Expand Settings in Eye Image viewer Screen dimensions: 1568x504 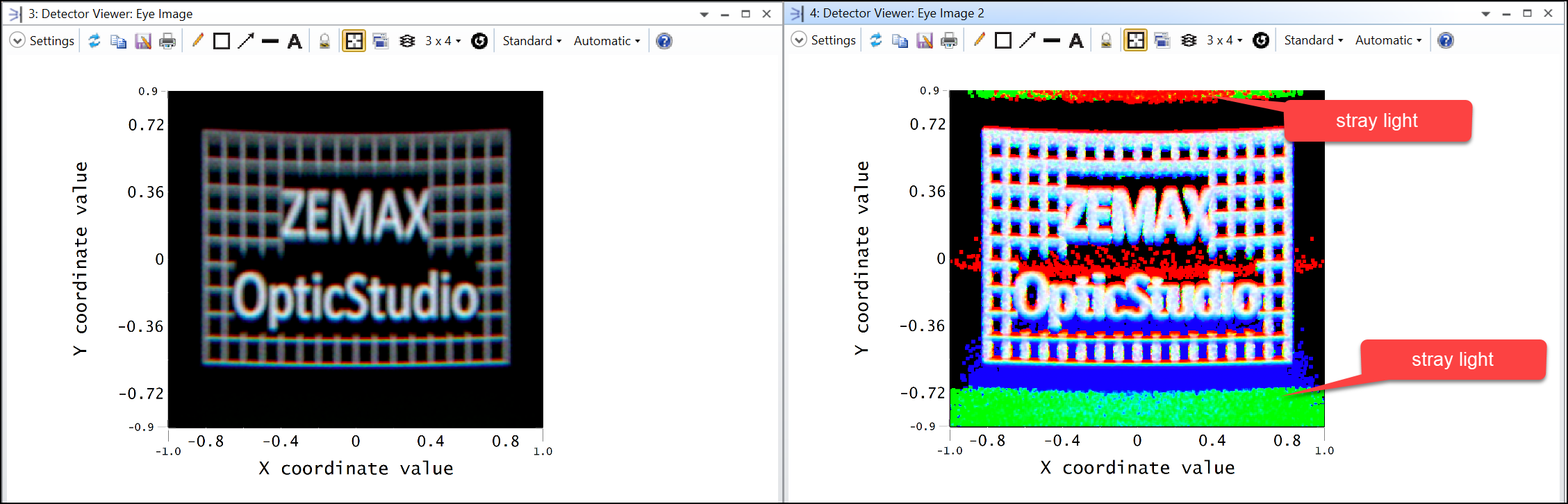[x=42, y=41]
